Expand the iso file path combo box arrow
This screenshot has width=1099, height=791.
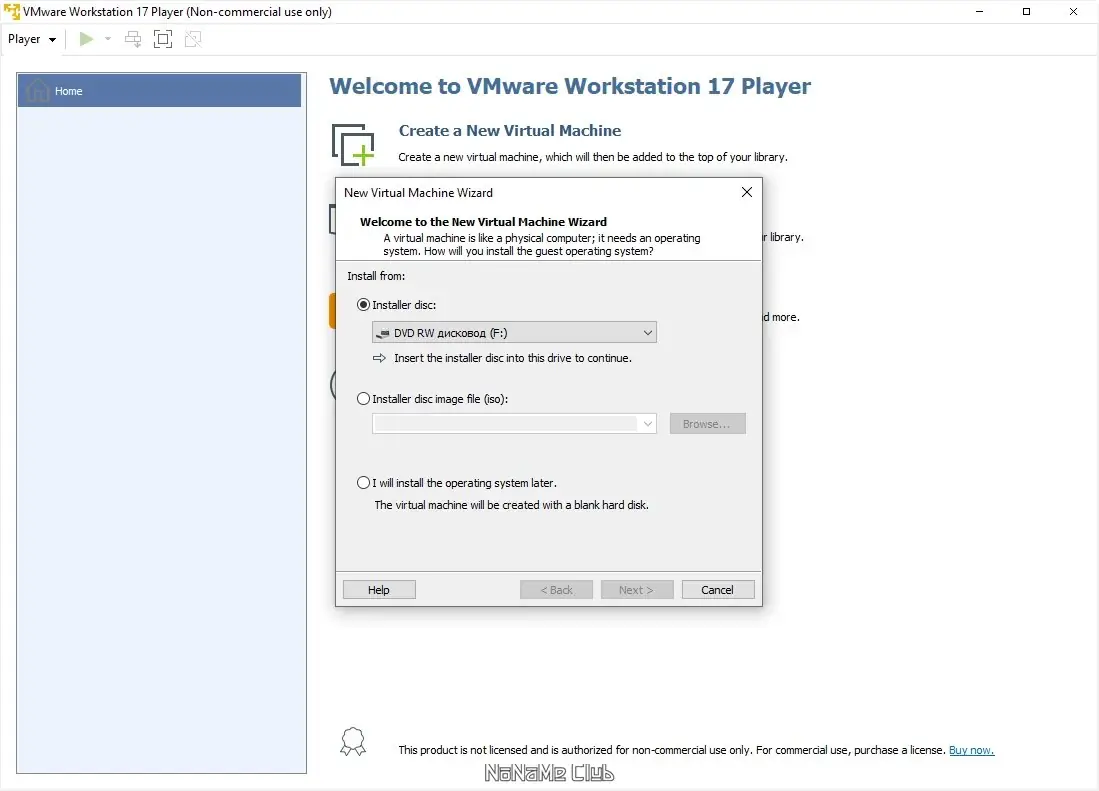coord(648,424)
